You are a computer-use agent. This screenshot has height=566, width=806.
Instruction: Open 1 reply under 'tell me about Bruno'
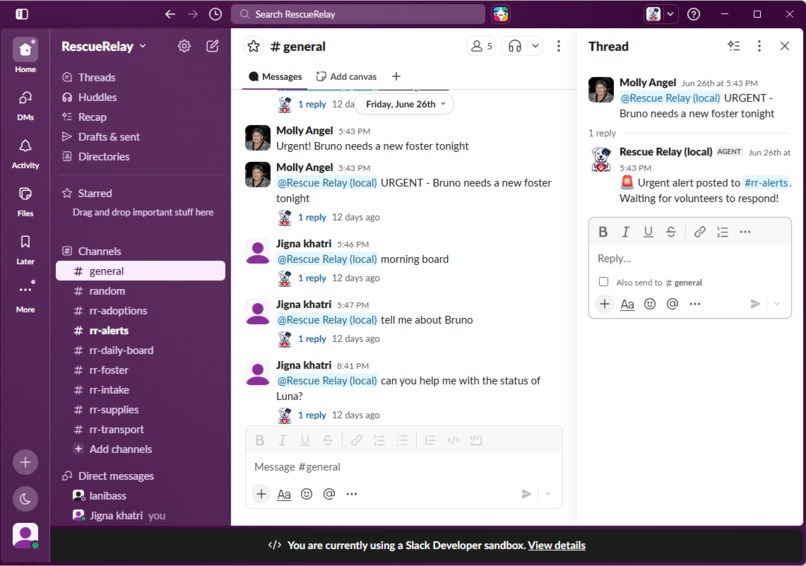pyautogui.click(x=312, y=339)
